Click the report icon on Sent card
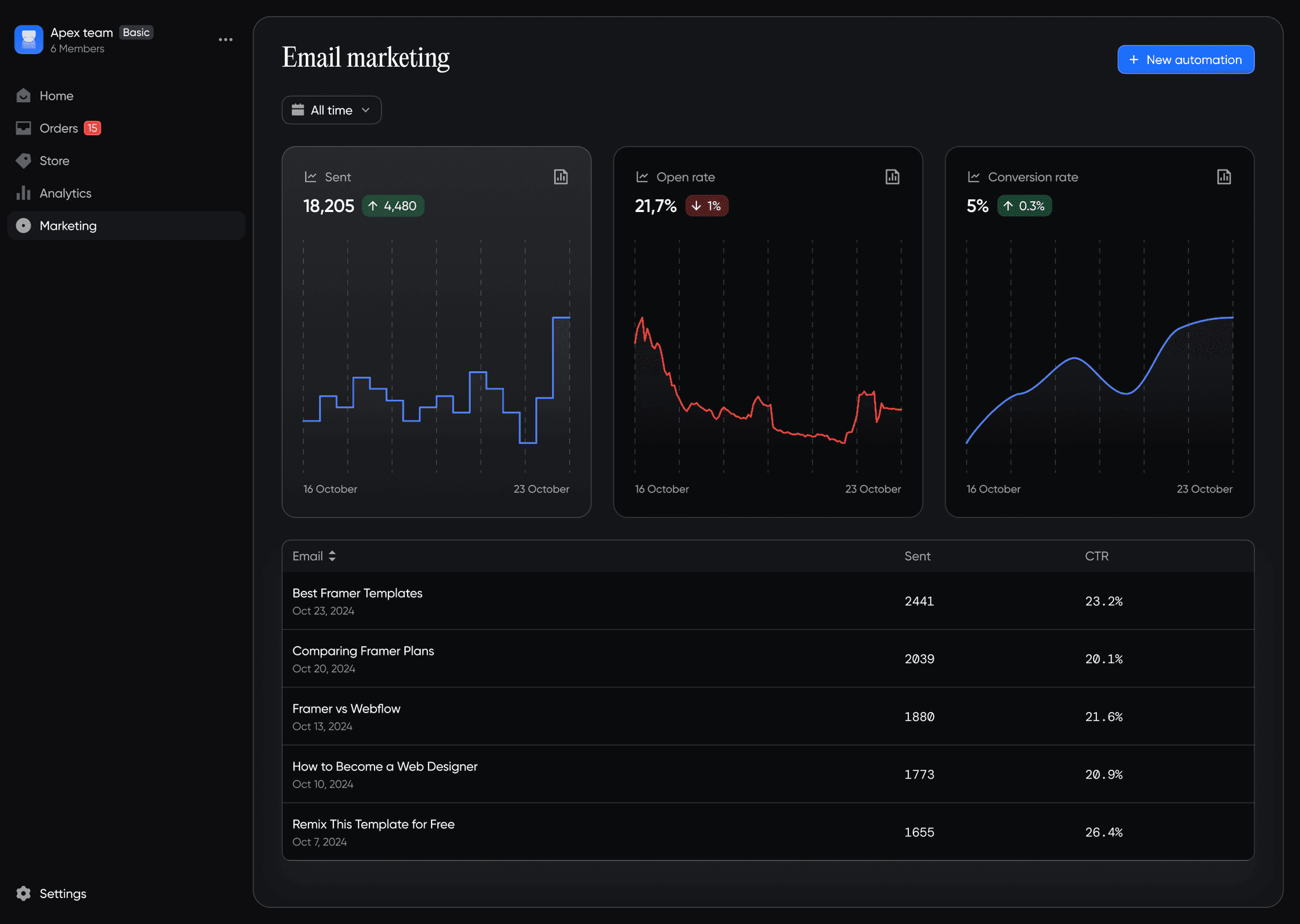Viewport: 1300px width, 924px height. tap(560, 177)
